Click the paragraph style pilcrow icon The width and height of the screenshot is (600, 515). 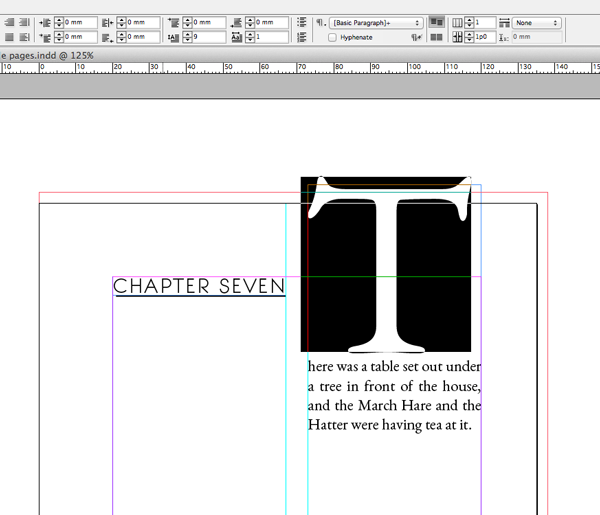[x=321, y=23]
